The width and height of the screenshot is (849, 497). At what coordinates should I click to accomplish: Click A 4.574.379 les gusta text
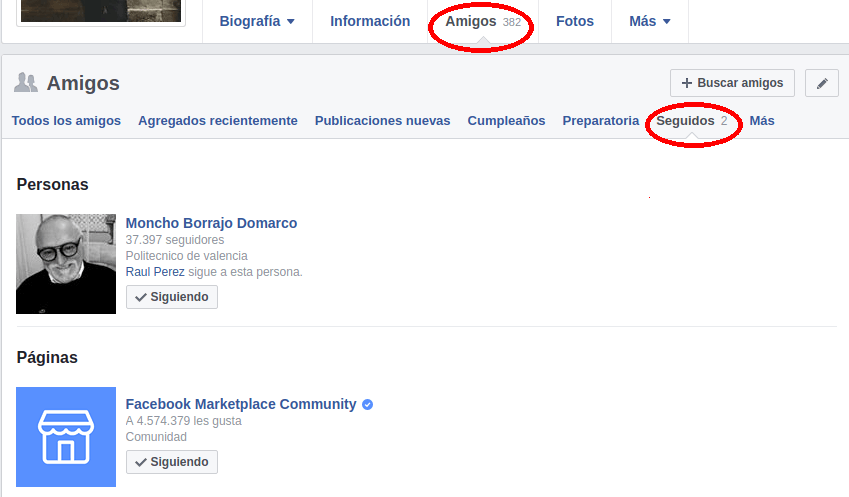click(184, 421)
